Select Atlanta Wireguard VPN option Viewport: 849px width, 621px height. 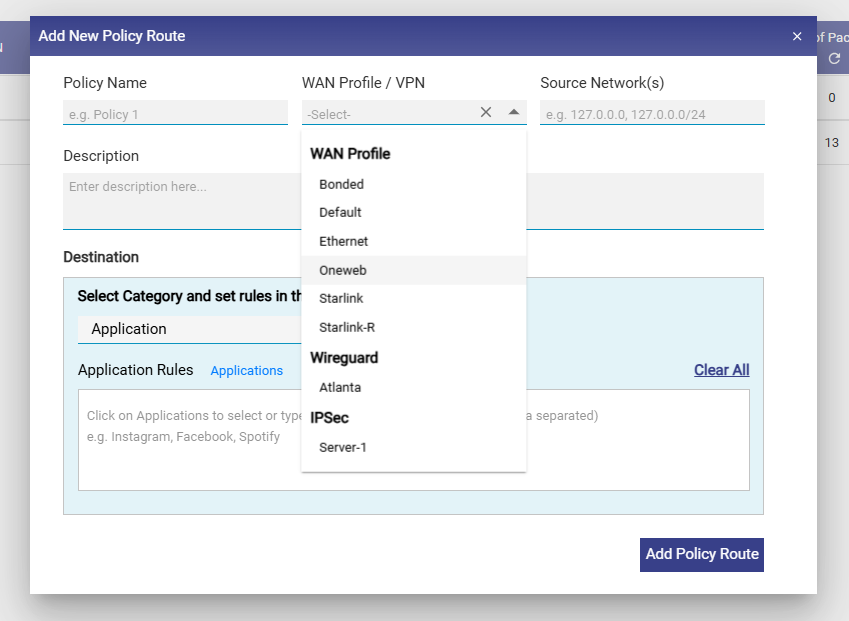[340, 387]
